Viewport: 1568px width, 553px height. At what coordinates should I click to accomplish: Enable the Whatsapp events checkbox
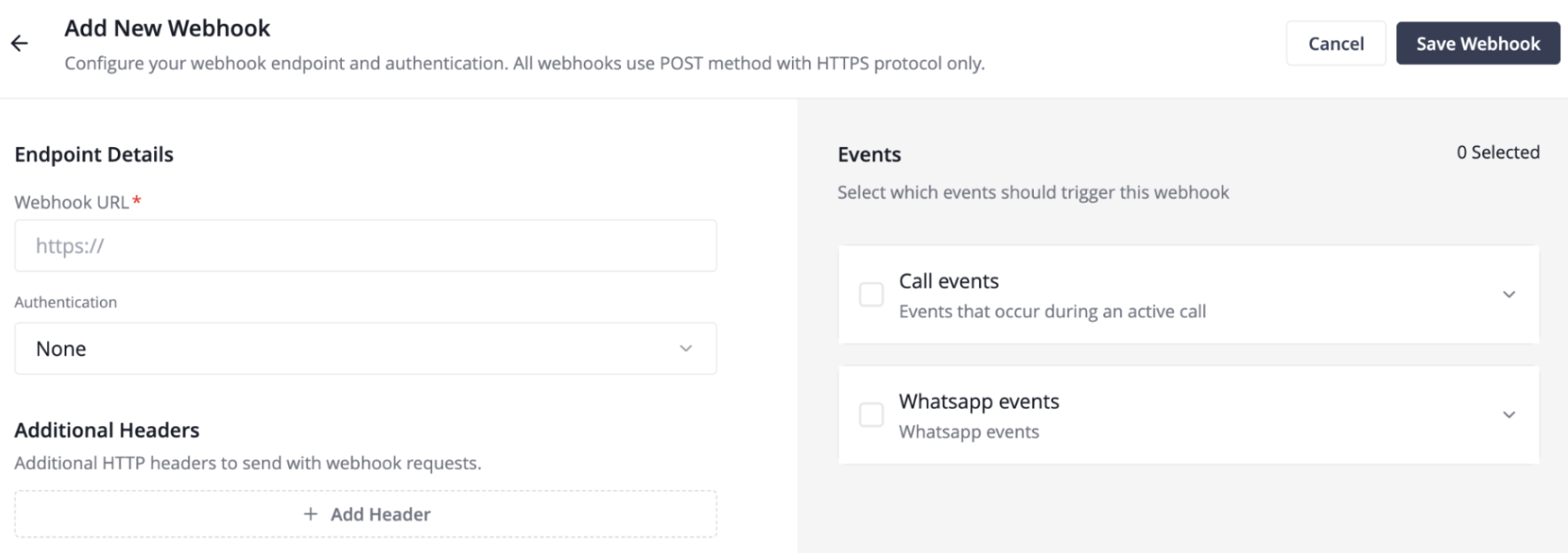click(x=871, y=415)
